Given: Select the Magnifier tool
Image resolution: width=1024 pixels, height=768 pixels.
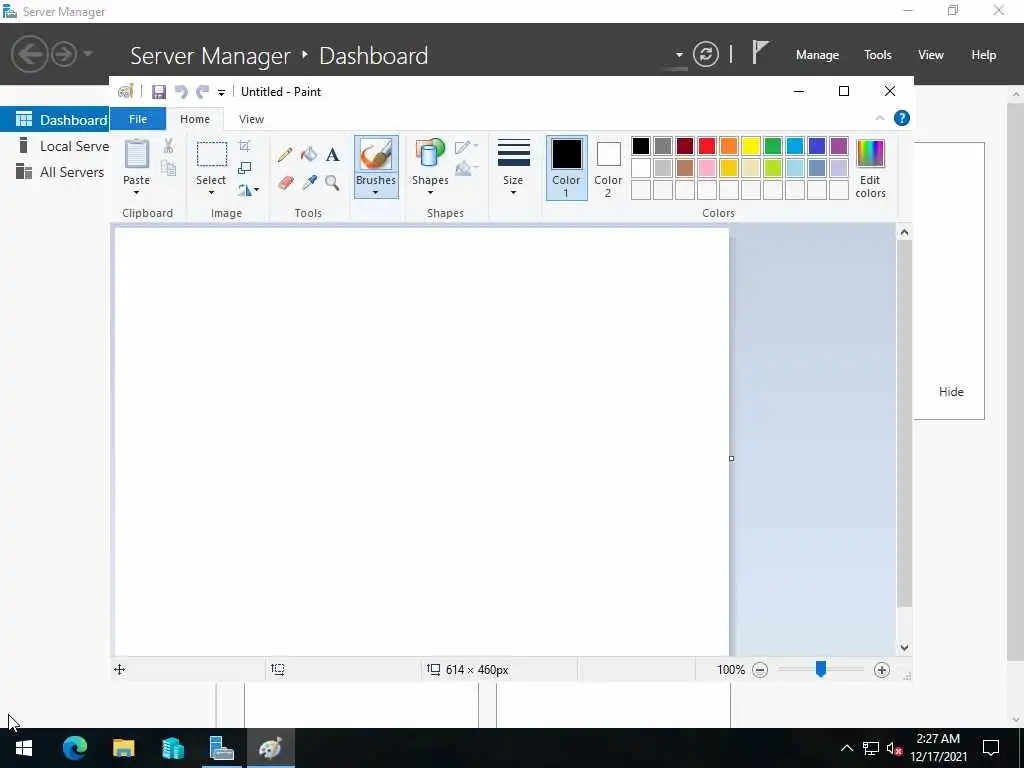Looking at the screenshot, I should point(332,182).
